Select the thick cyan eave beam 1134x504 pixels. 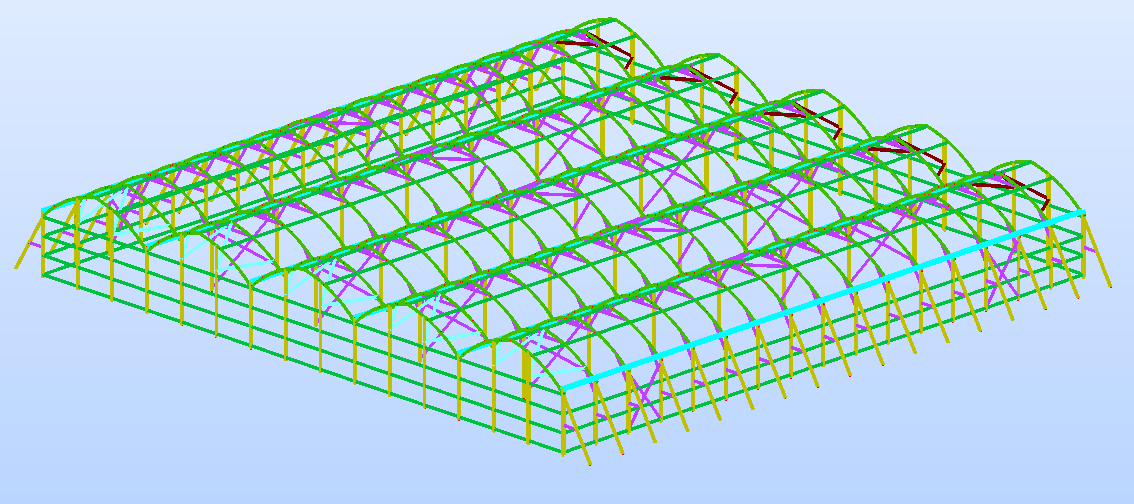tap(824, 300)
